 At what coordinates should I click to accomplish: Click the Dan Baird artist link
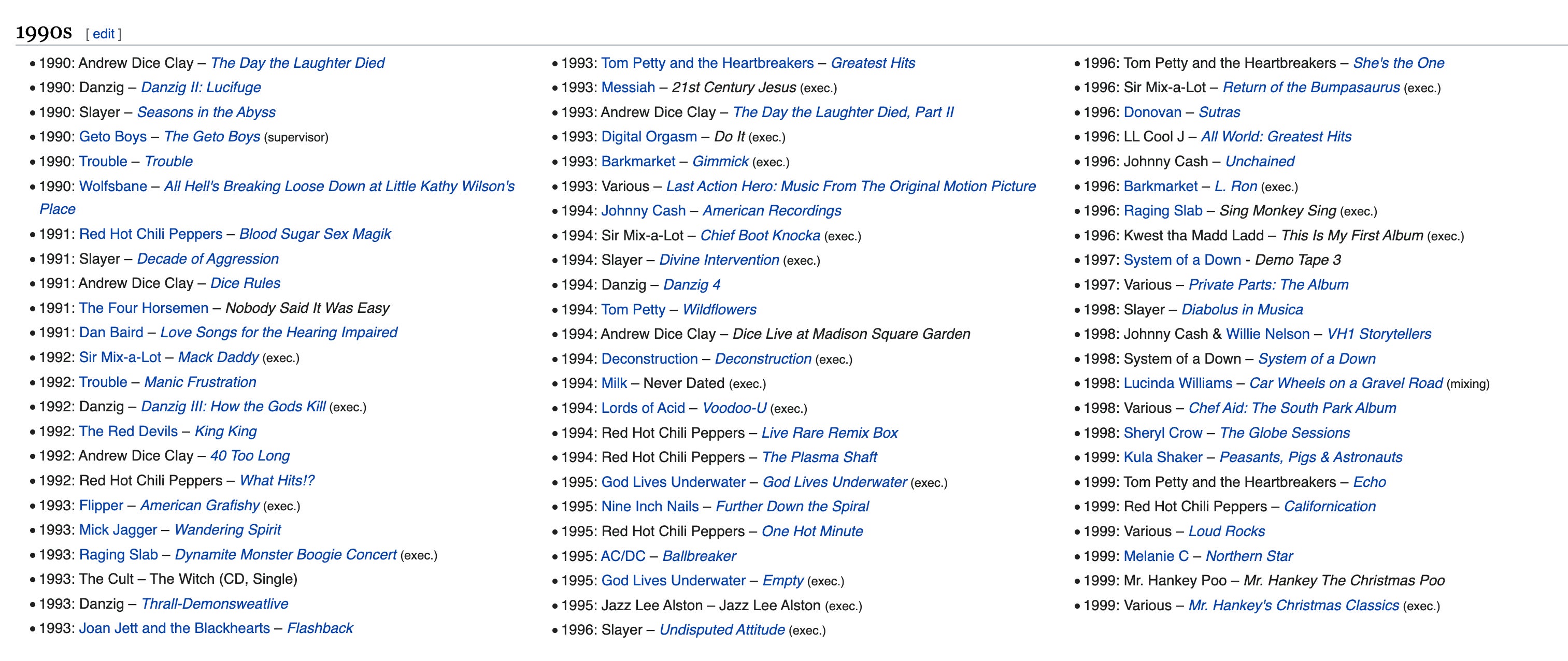pos(111,333)
